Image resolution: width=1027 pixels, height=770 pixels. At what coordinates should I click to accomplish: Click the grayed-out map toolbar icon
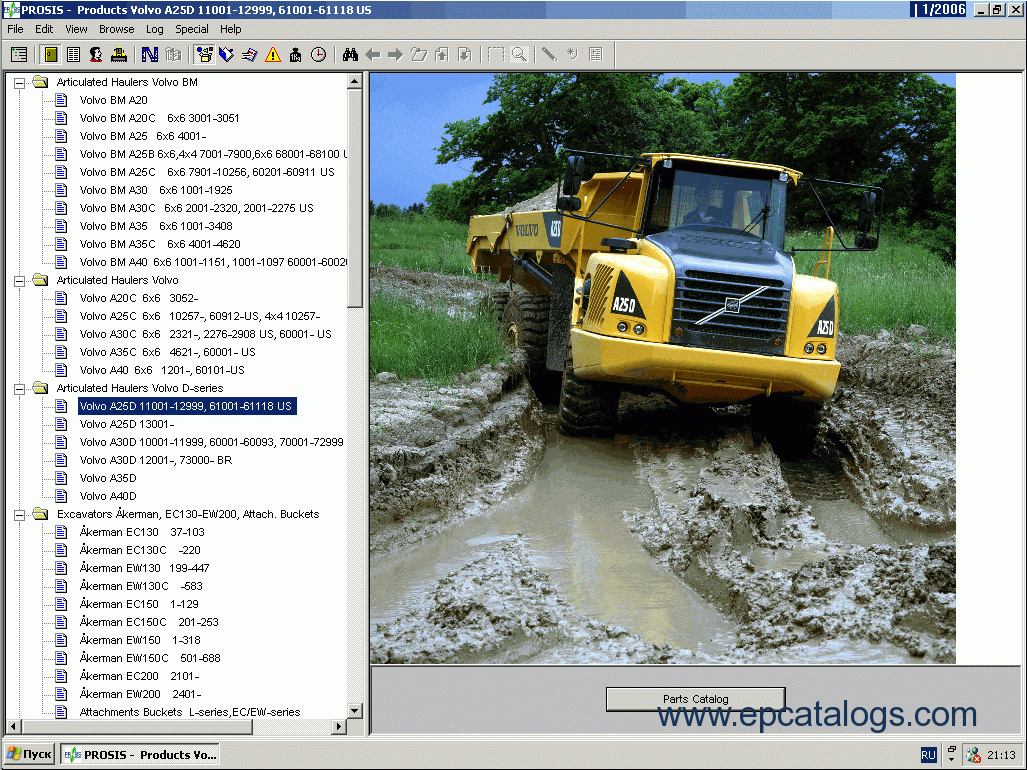[x=173, y=54]
